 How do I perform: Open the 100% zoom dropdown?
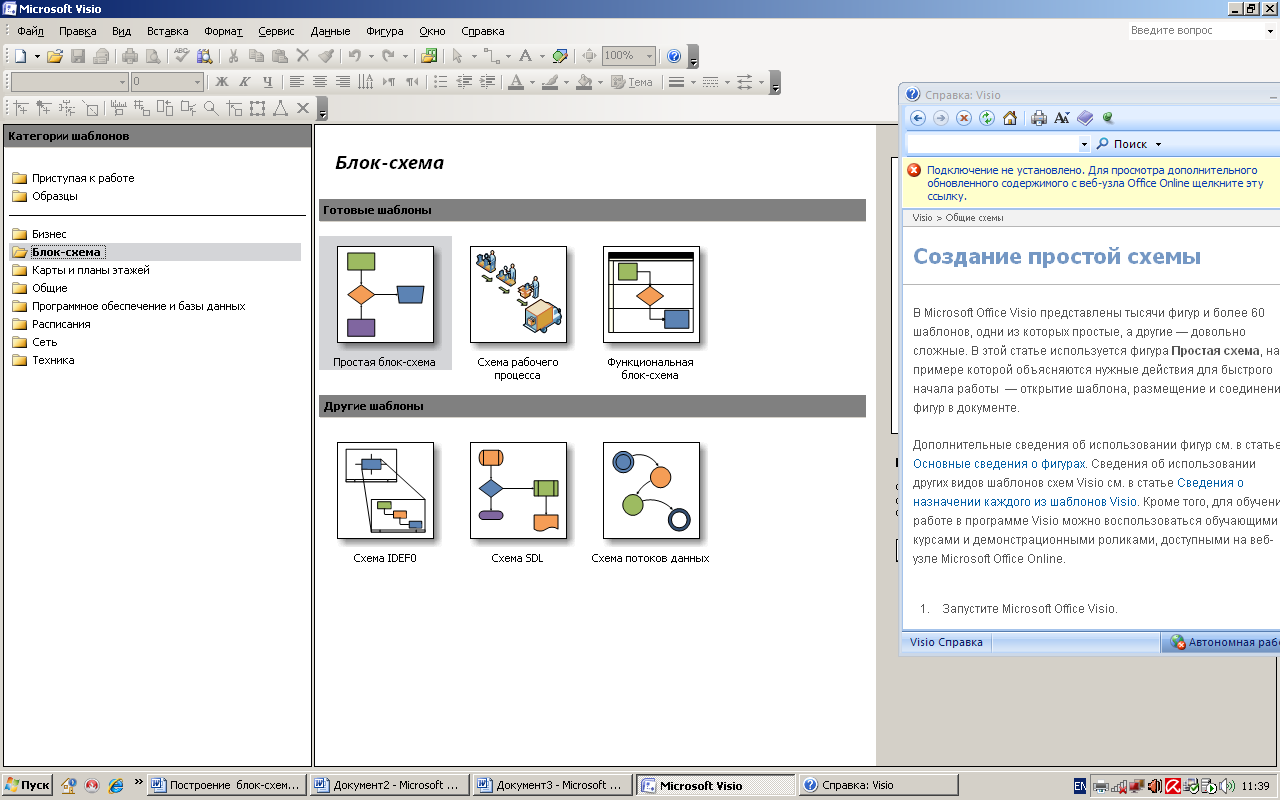tap(649, 57)
